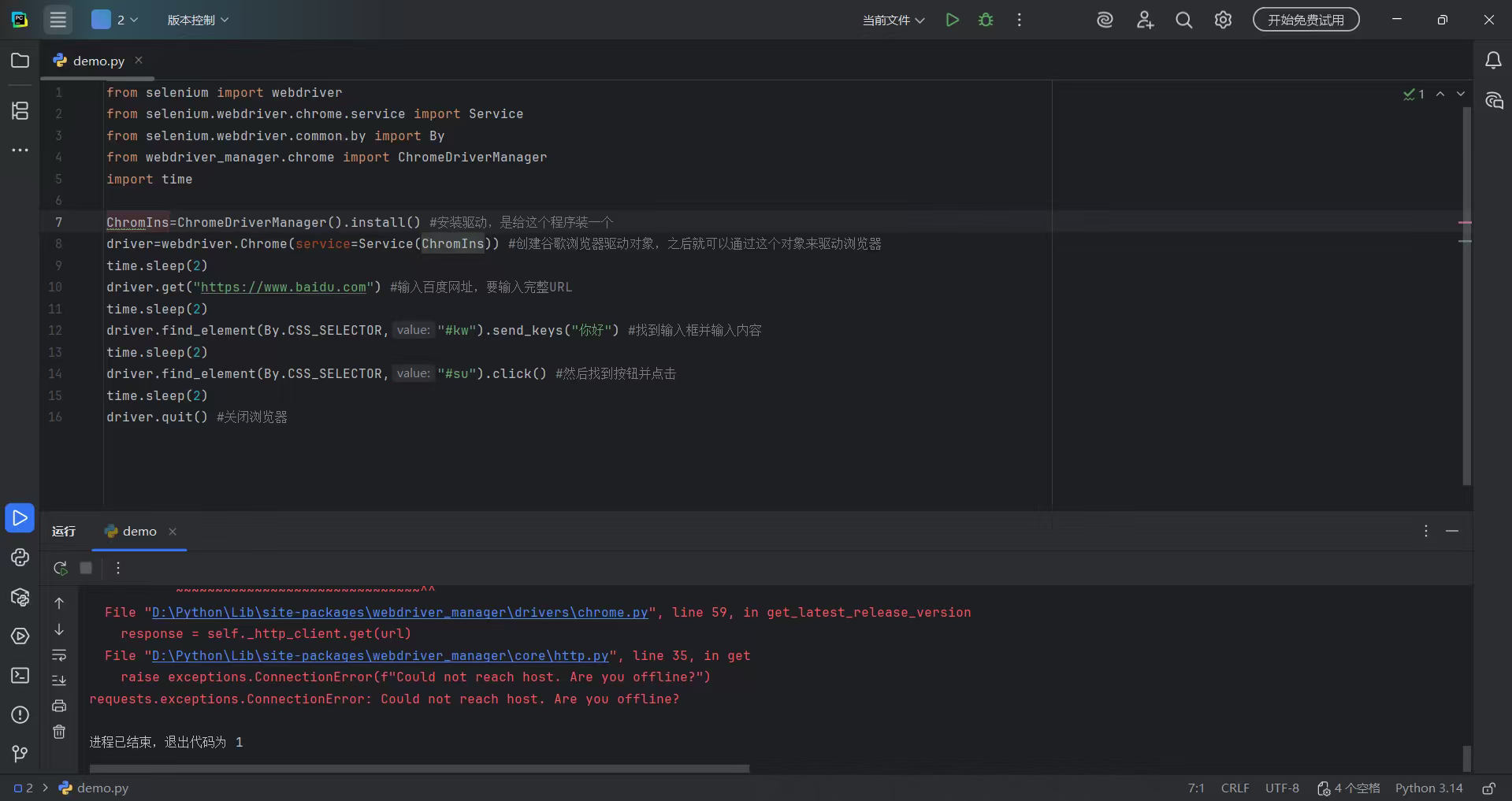
Task: Open Search Everywhere magnifier
Action: (x=1183, y=20)
